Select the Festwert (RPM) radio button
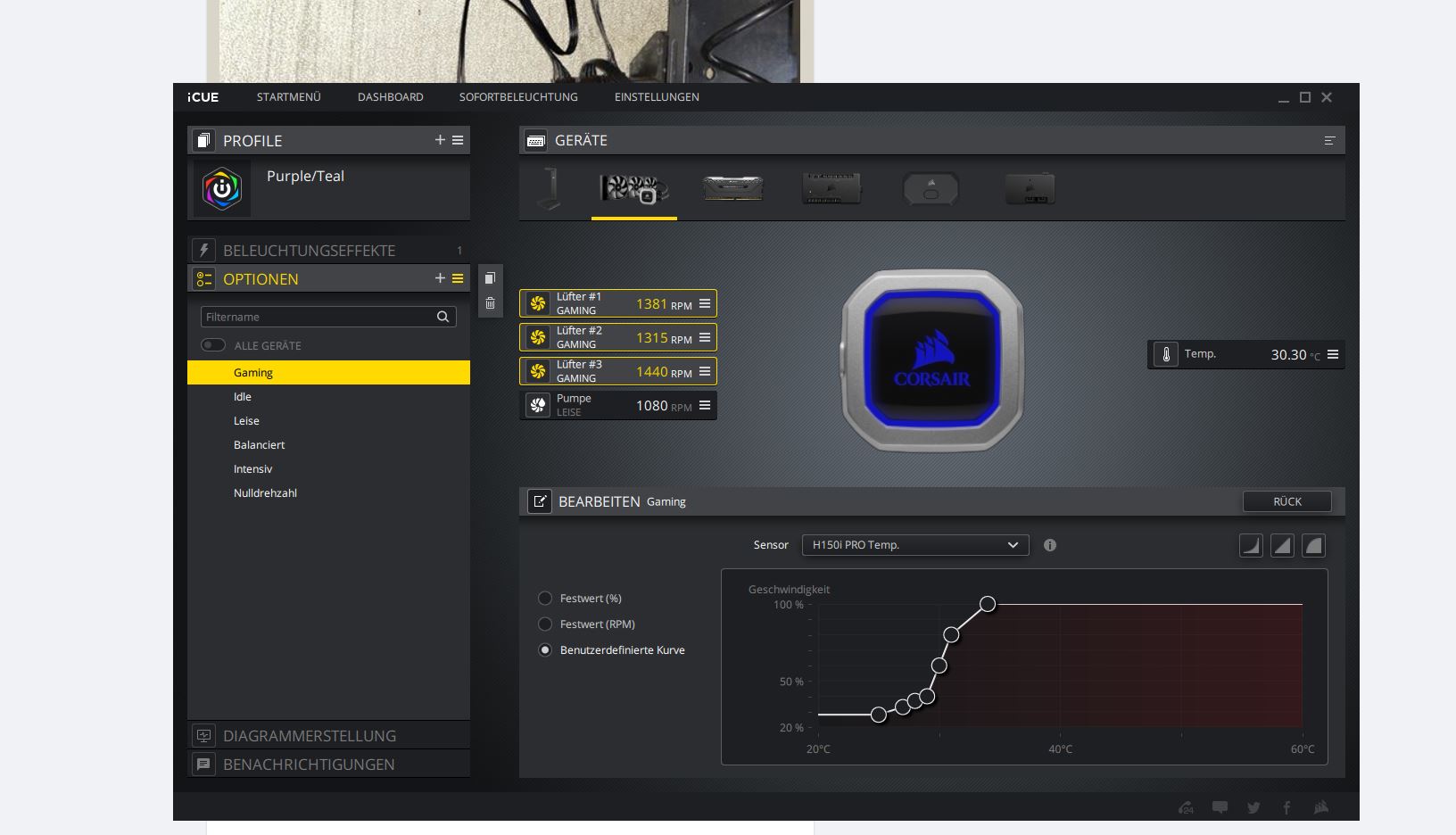This screenshot has height=835, width=1456. (545, 624)
